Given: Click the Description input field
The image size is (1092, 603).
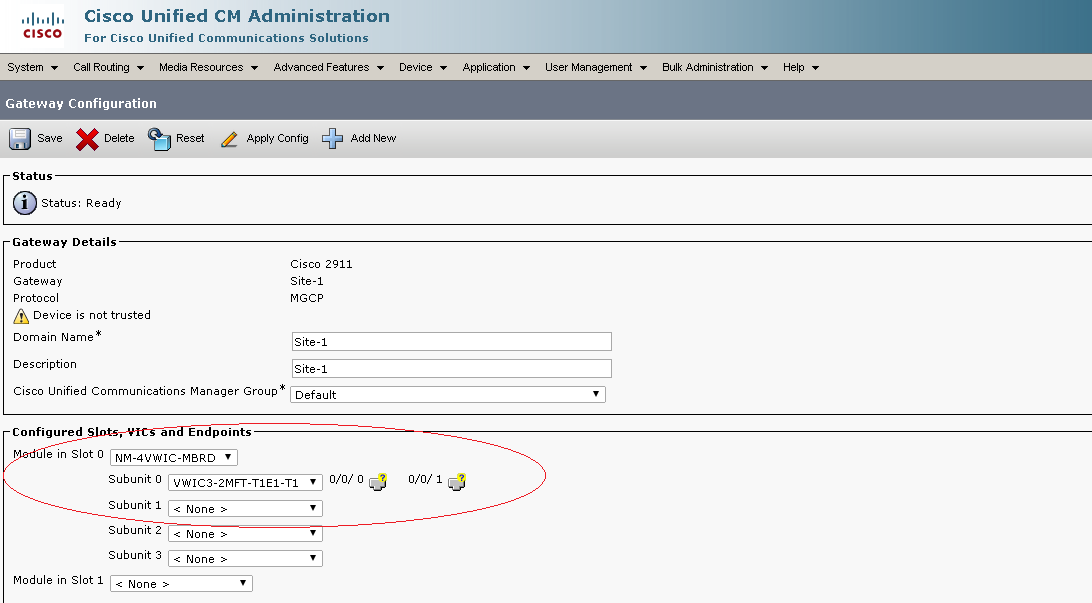Looking at the screenshot, I should (x=451, y=369).
